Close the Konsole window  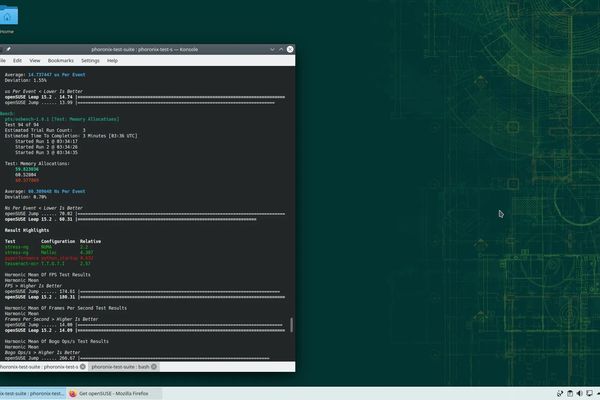coord(290,49)
